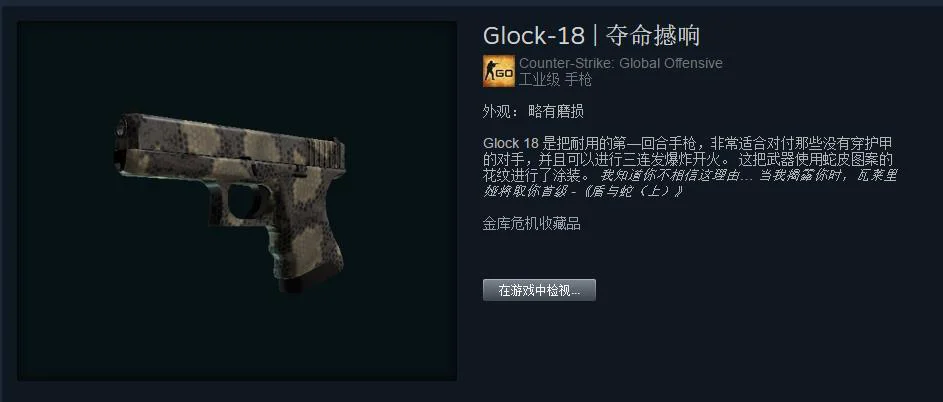Click the 工业级 手枪 rarity label
The image size is (943, 402).
point(555,79)
